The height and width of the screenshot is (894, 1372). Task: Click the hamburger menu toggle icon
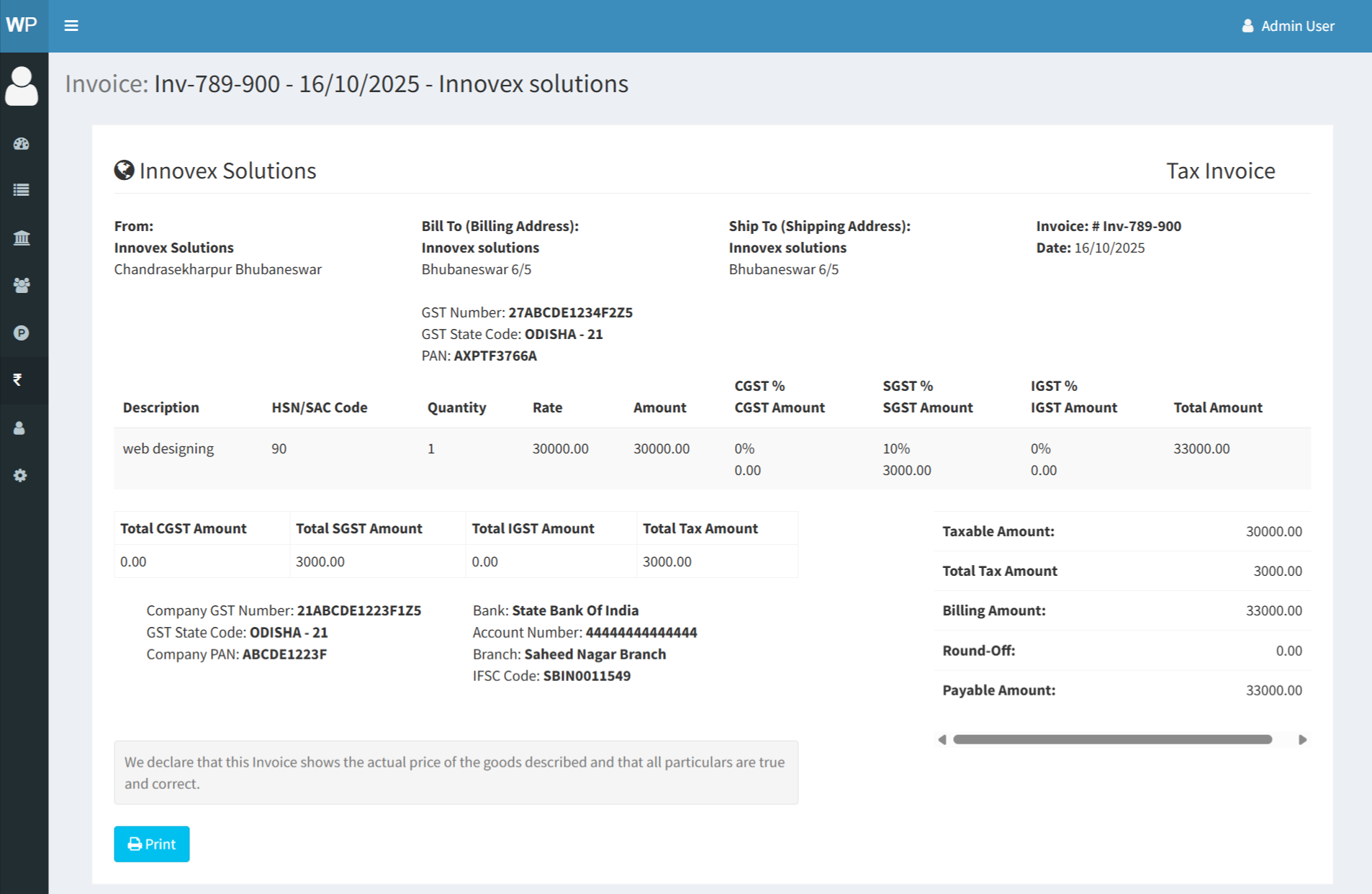click(71, 26)
